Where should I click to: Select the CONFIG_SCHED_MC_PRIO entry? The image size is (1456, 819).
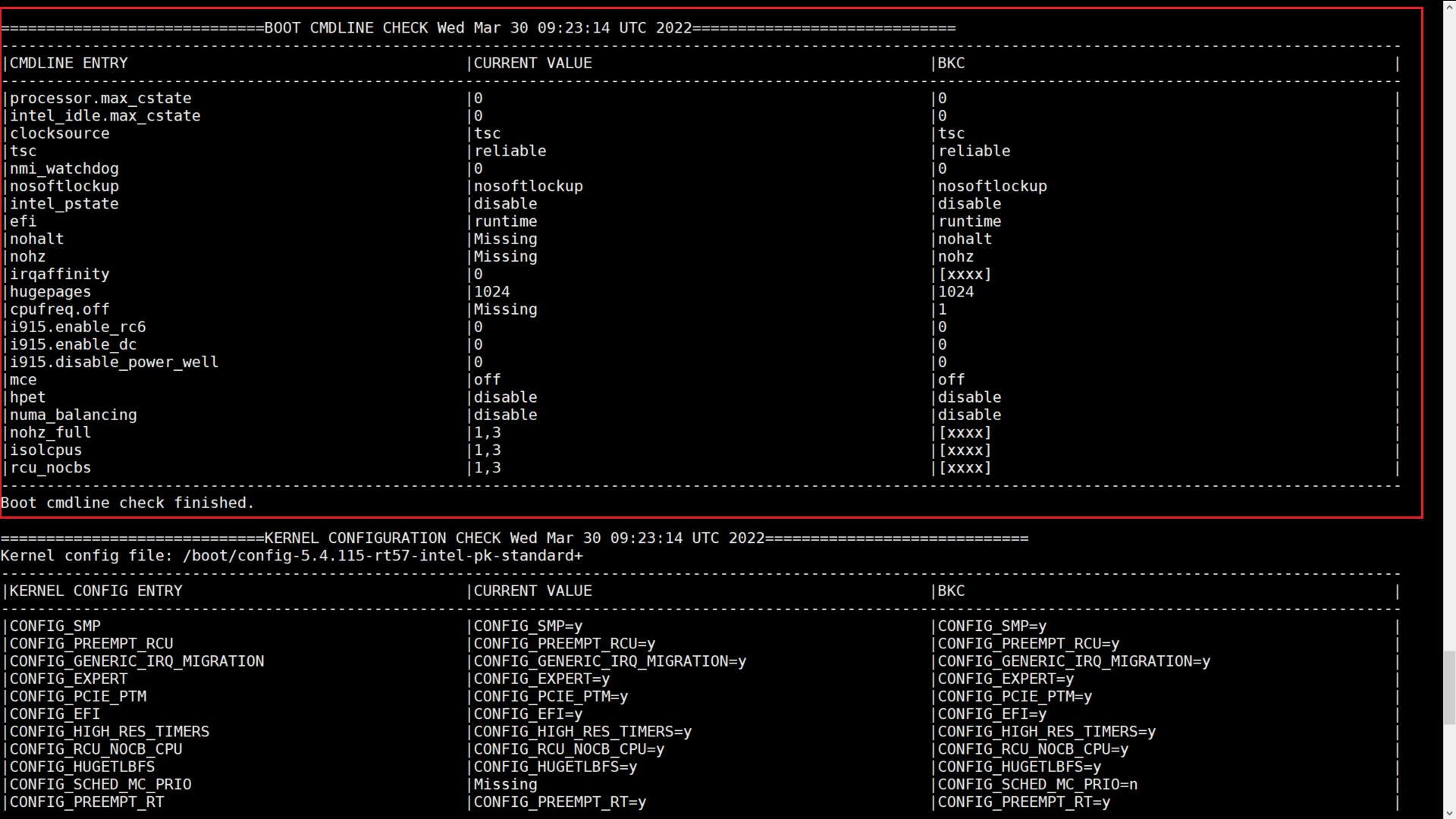[100, 785]
